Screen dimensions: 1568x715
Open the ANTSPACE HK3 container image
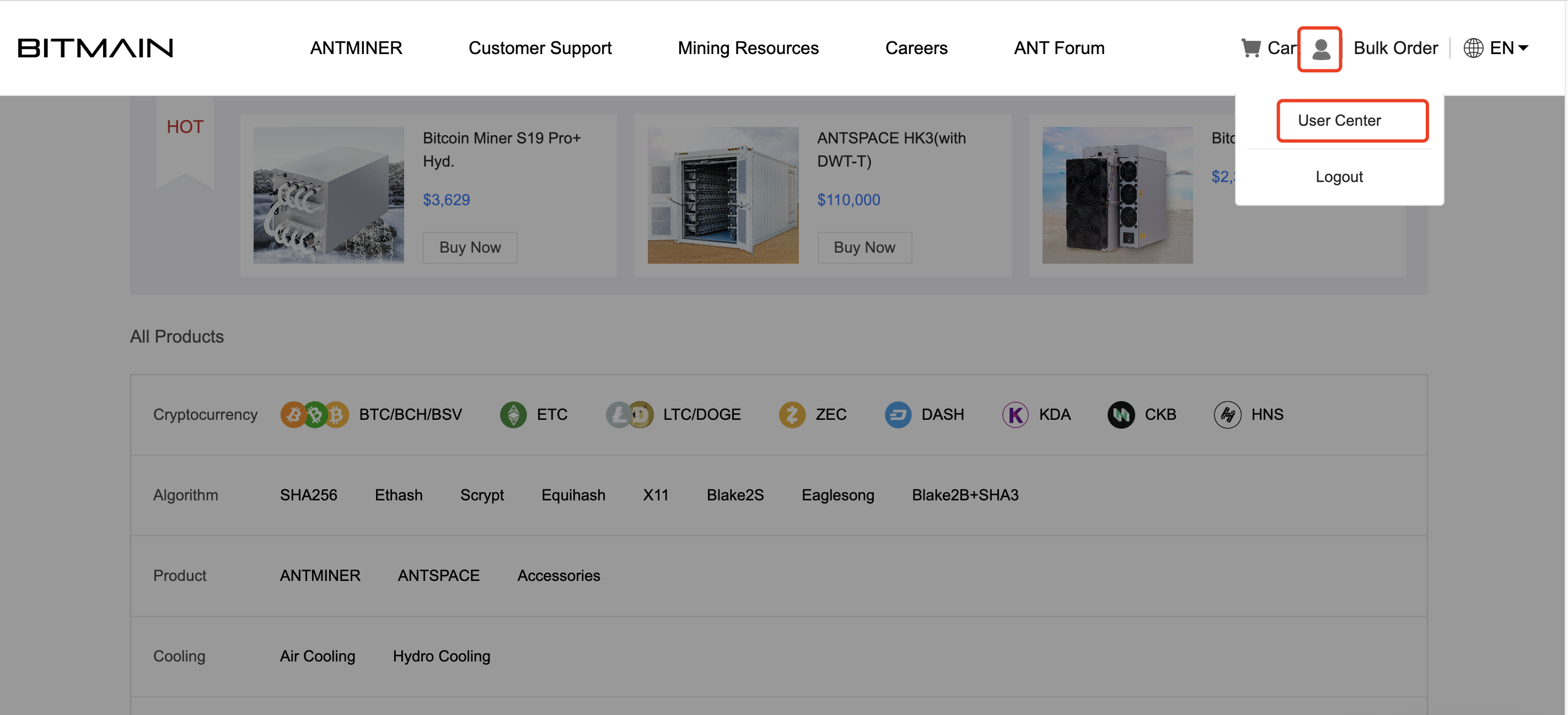point(723,195)
